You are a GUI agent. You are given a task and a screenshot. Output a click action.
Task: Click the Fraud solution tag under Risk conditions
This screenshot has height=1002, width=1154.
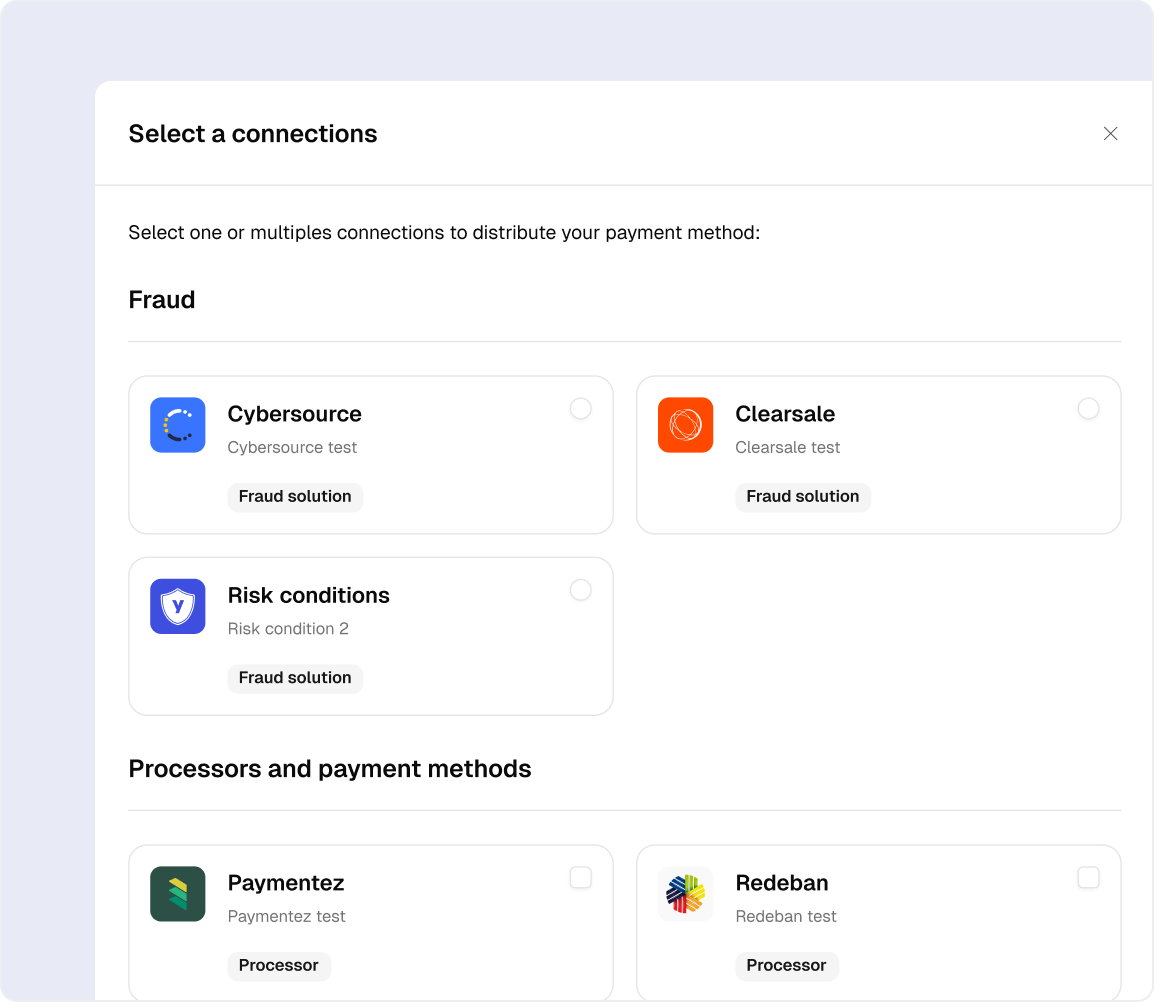coord(295,678)
